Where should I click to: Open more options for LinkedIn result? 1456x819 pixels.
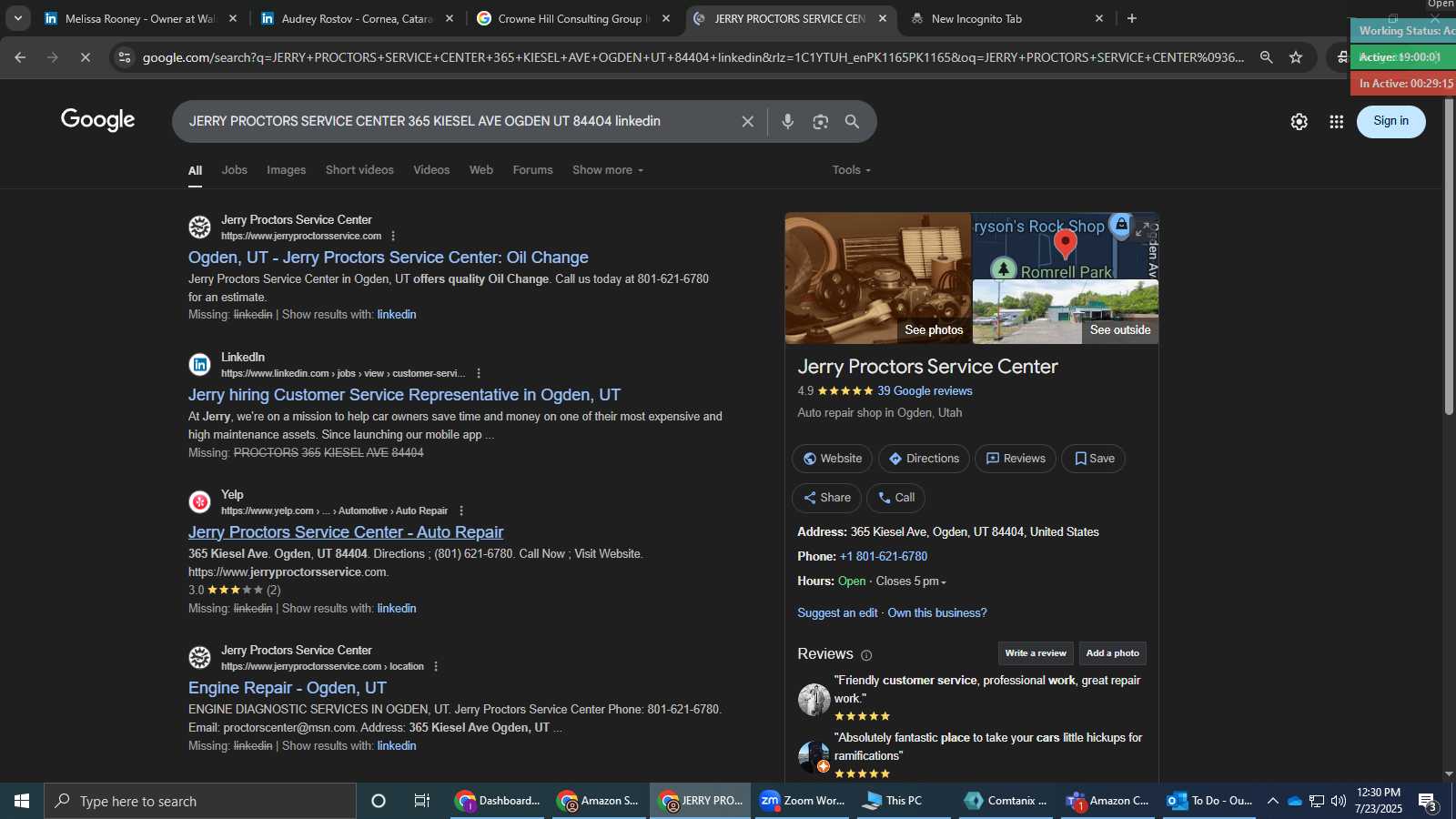pos(479,373)
